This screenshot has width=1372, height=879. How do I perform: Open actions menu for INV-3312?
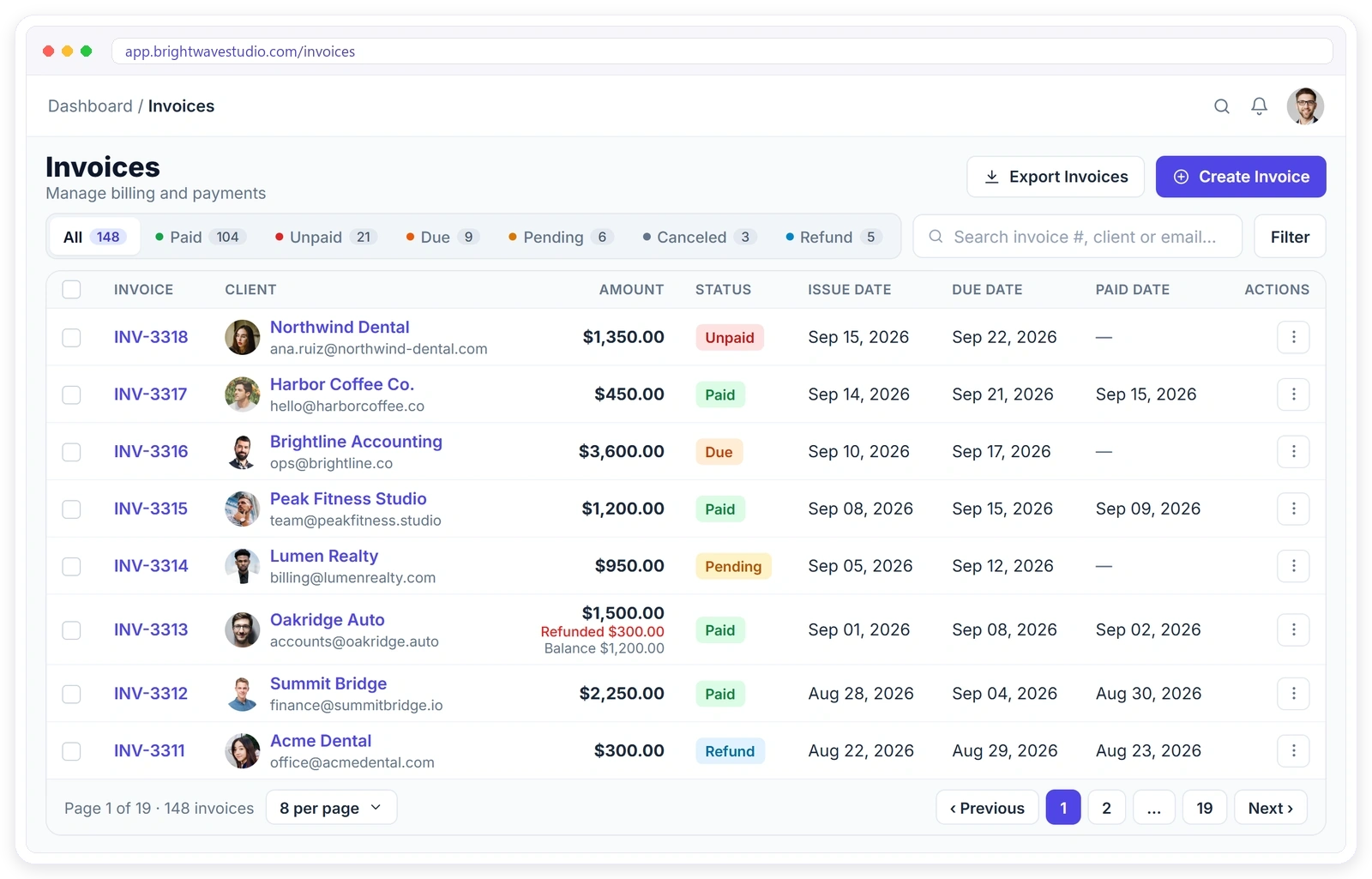(x=1293, y=694)
